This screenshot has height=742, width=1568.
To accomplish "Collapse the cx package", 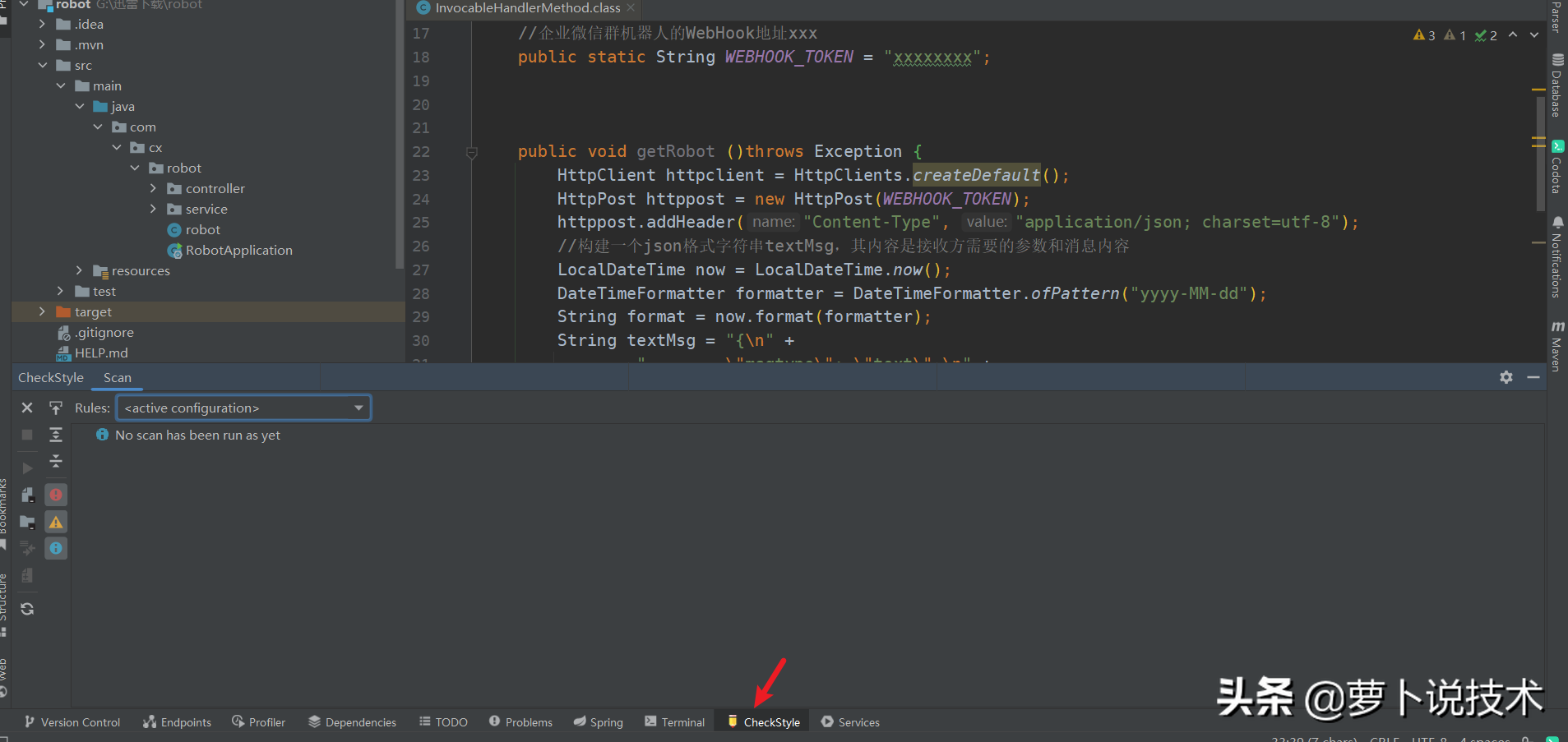I will tap(117, 148).
